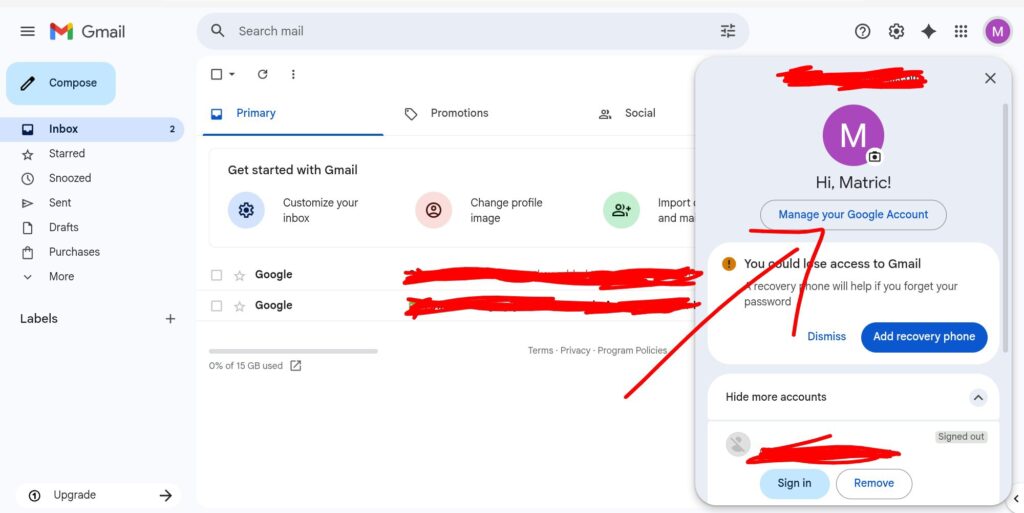The image size is (1024, 513).
Task: Click the Change profile image icon
Action: coord(434,210)
